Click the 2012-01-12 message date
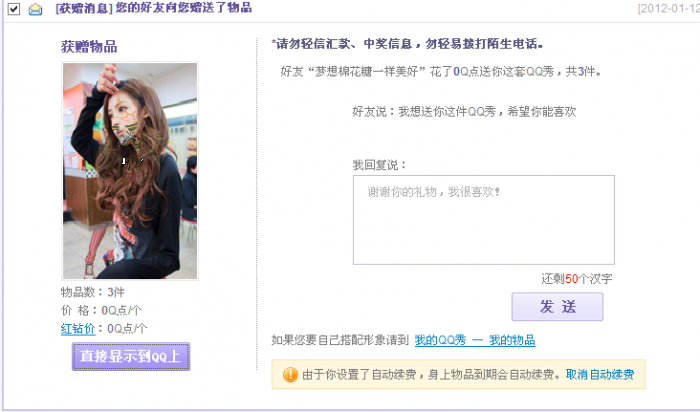Viewport: 700px width, 412px height. [x=668, y=8]
